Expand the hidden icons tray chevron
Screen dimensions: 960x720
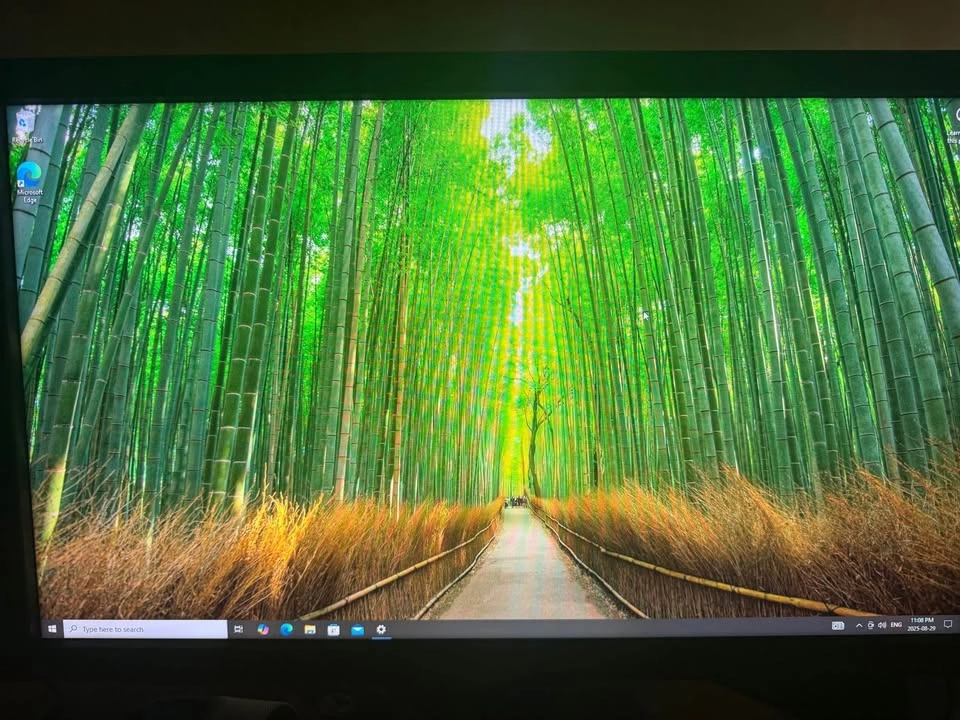[858, 625]
